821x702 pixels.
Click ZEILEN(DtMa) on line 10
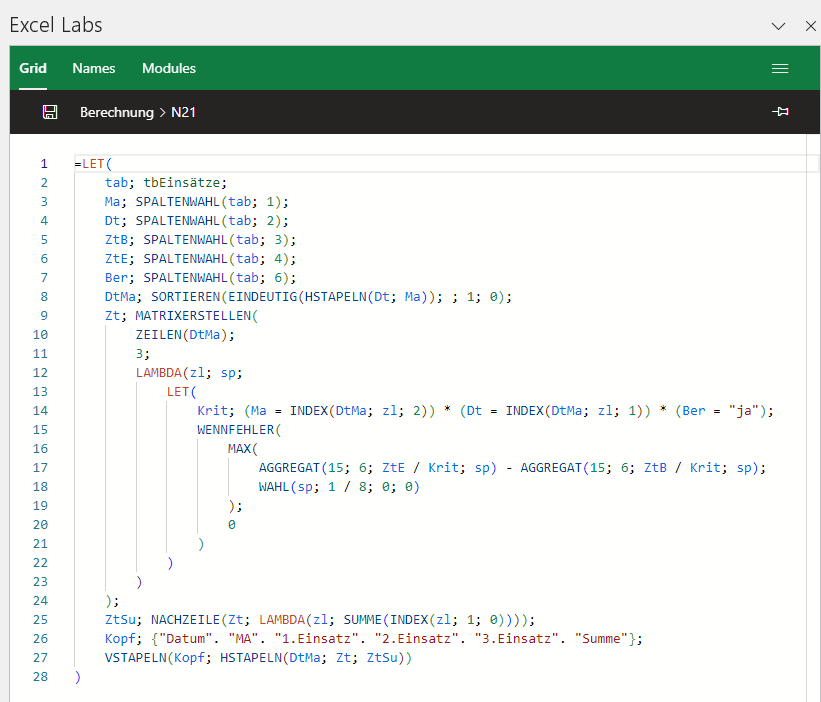pyautogui.click(x=182, y=335)
